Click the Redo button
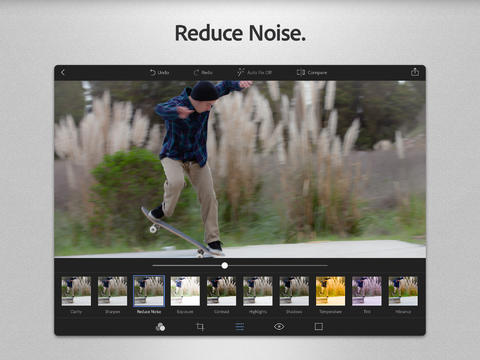This screenshot has width=480, height=360. coord(203,72)
